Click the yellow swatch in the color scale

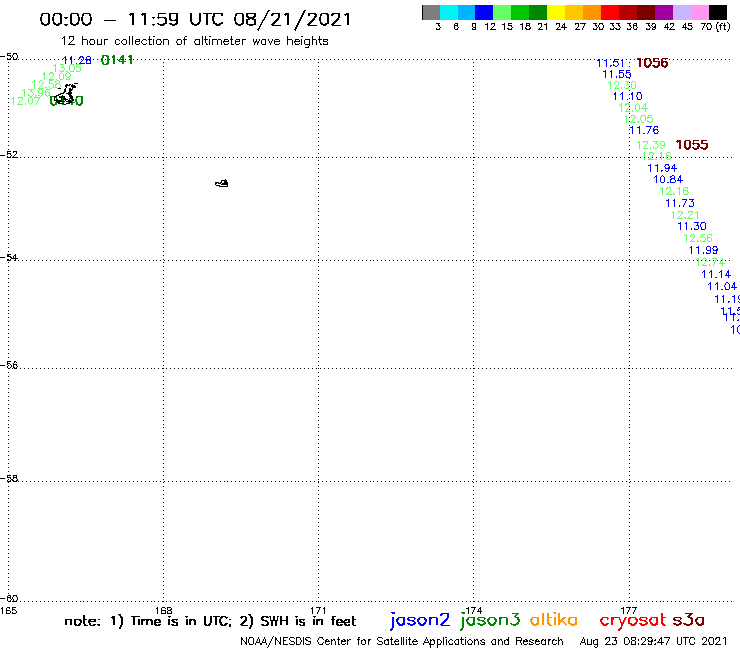coord(556,12)
